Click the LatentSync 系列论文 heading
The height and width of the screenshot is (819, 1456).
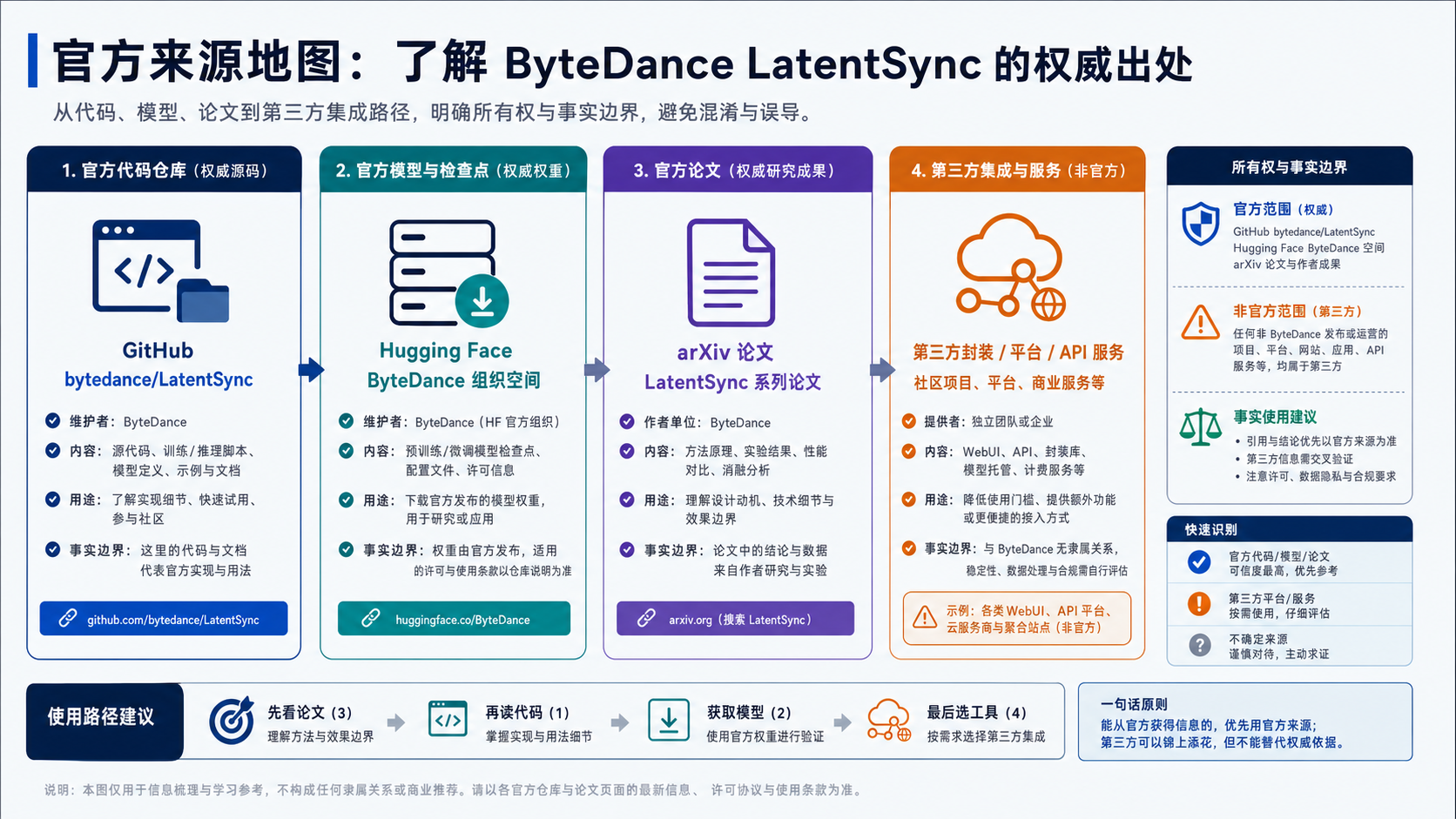click(732, 382)
